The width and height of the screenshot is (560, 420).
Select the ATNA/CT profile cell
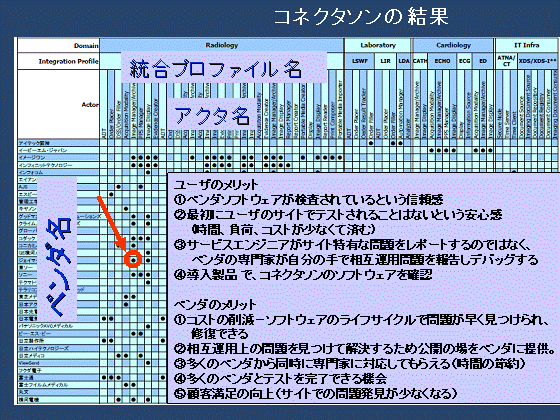(506, 61)
